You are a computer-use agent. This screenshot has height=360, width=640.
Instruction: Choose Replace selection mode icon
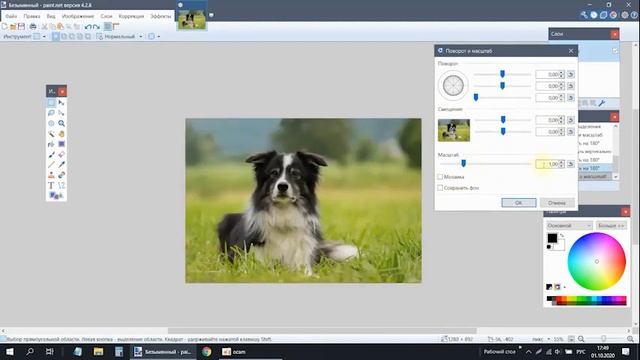[x=56, y=36]
